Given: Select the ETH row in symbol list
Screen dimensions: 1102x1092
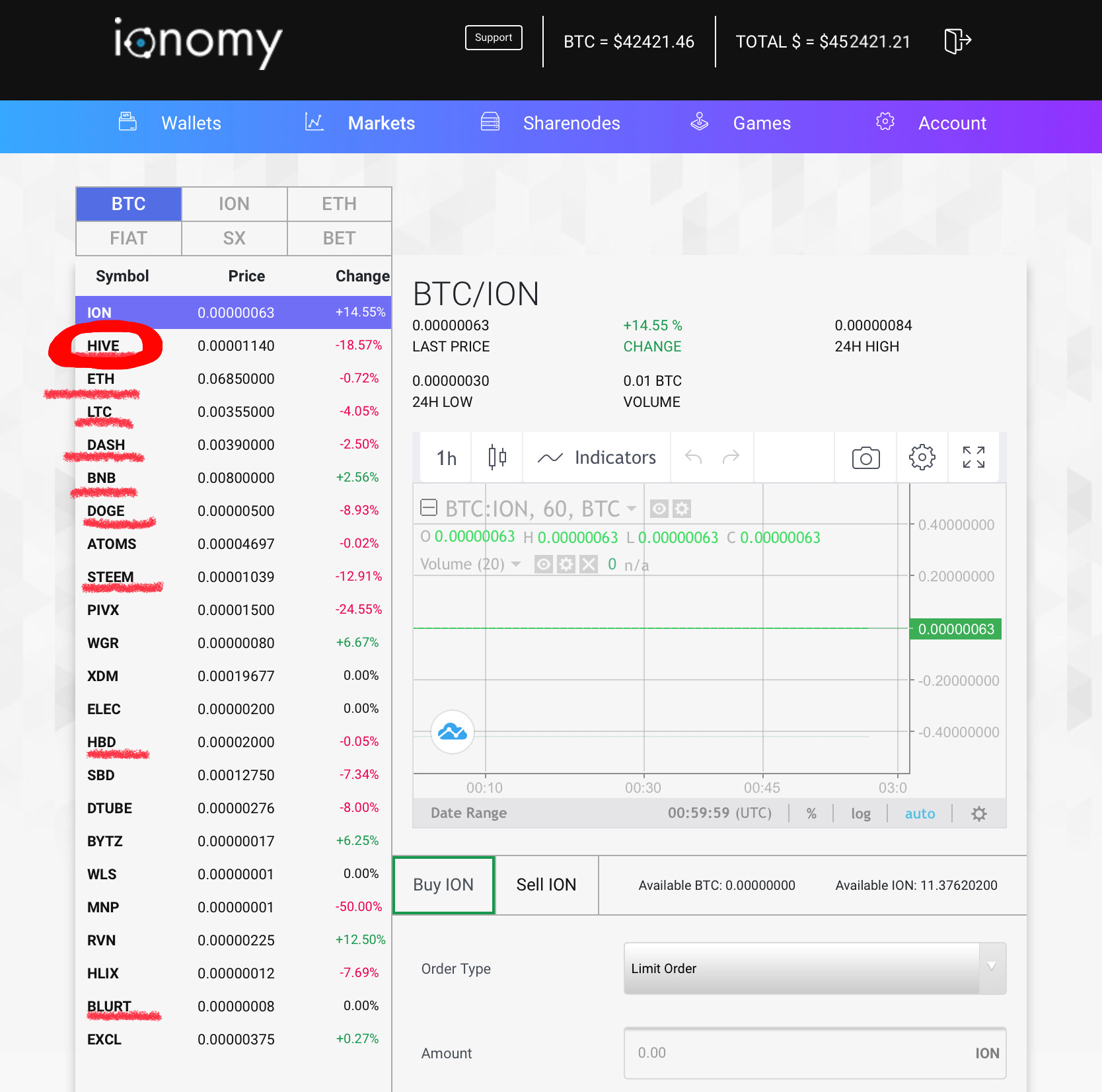Looking at the screenshot, I should (x=233, y=379).
